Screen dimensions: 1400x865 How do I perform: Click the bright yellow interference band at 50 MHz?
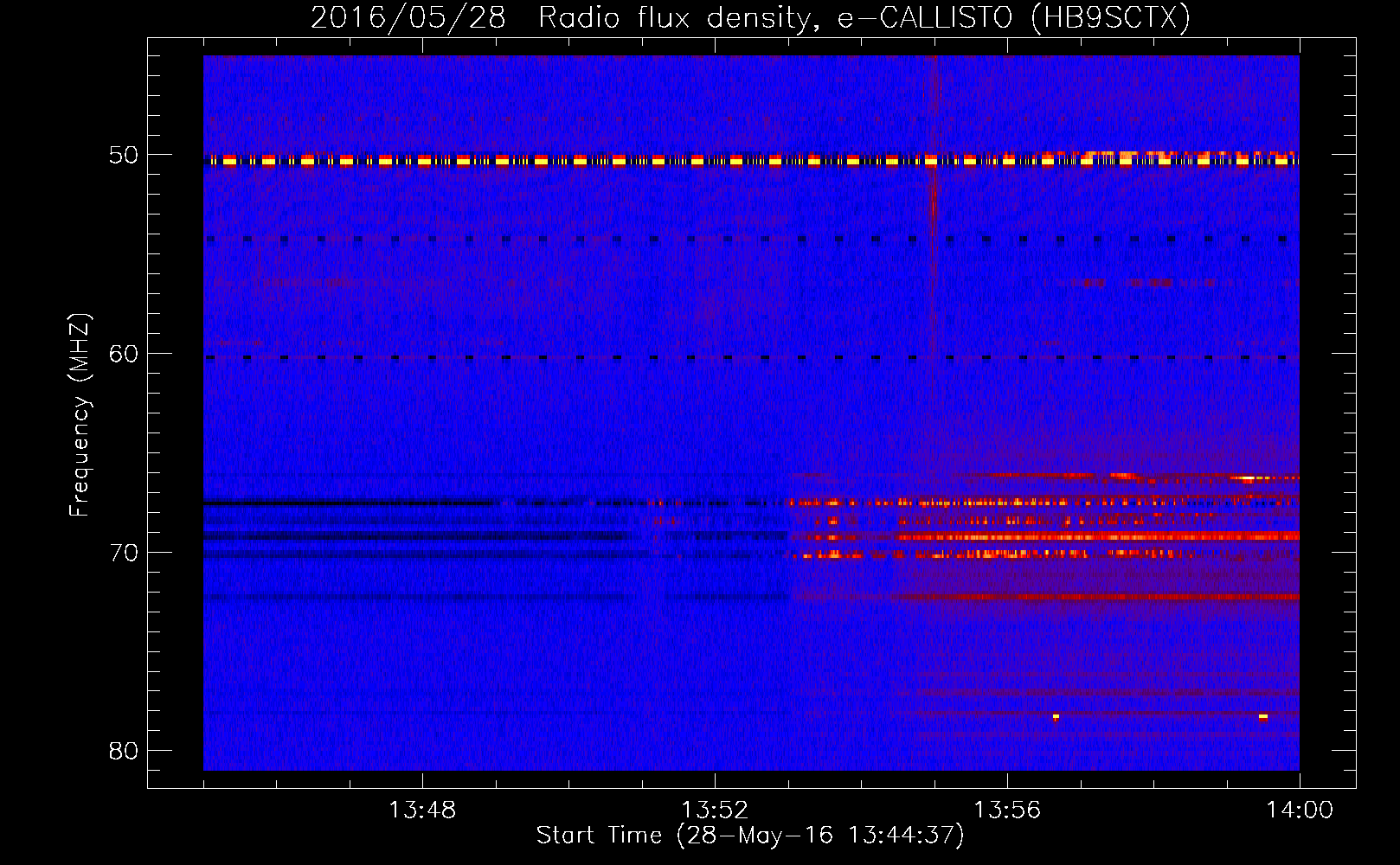pyautogui.click(x=751, y=160)
